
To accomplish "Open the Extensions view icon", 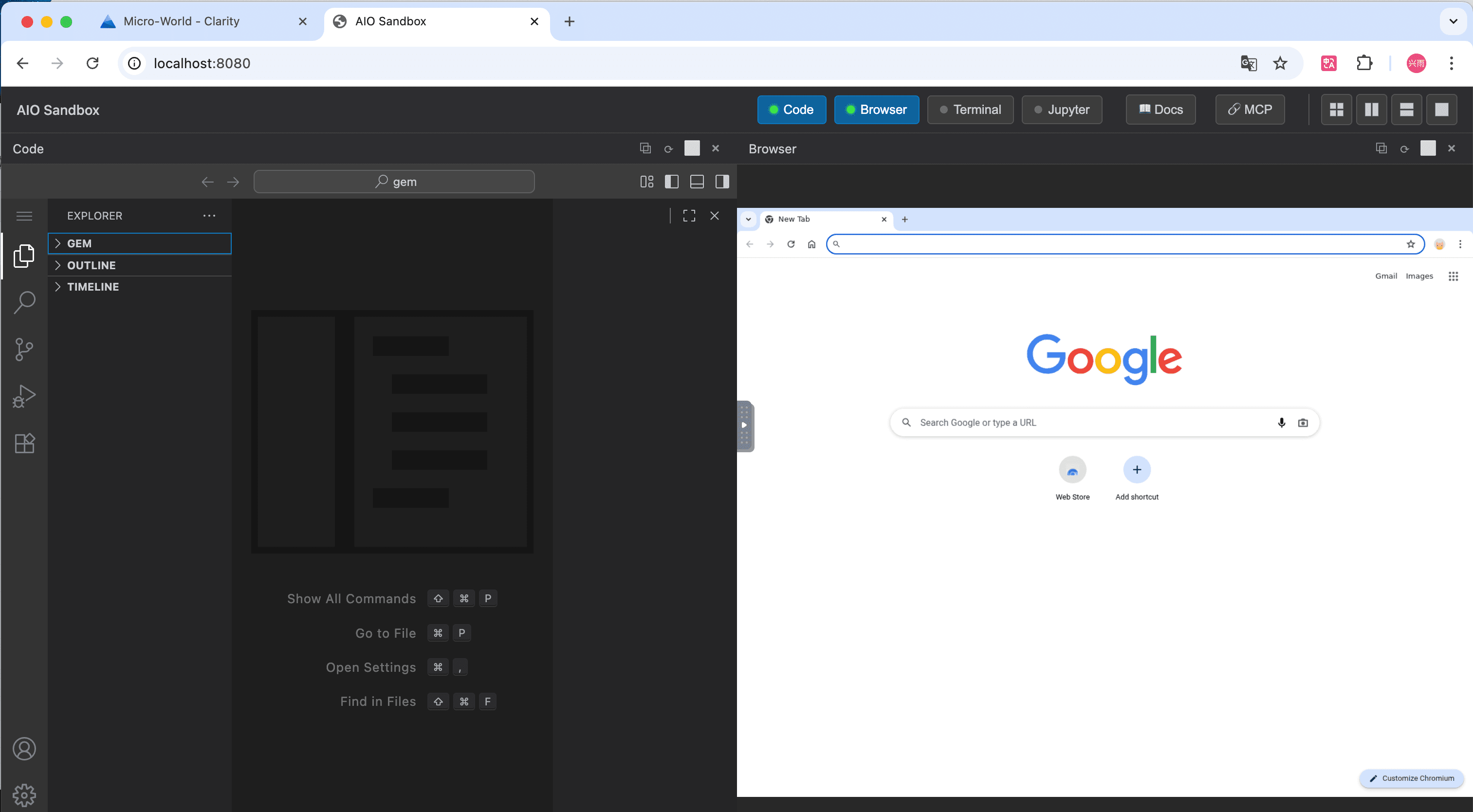I will click(x=24, y=443).
